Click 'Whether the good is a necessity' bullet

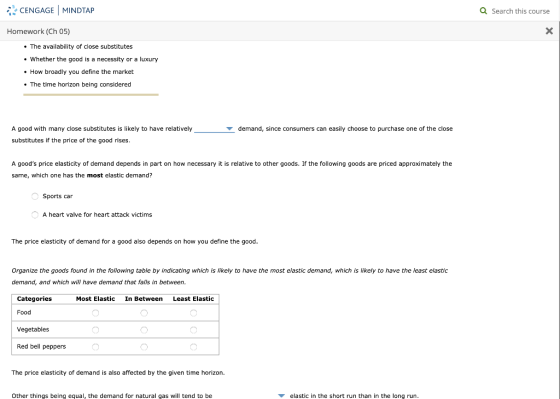click(94, 59)
